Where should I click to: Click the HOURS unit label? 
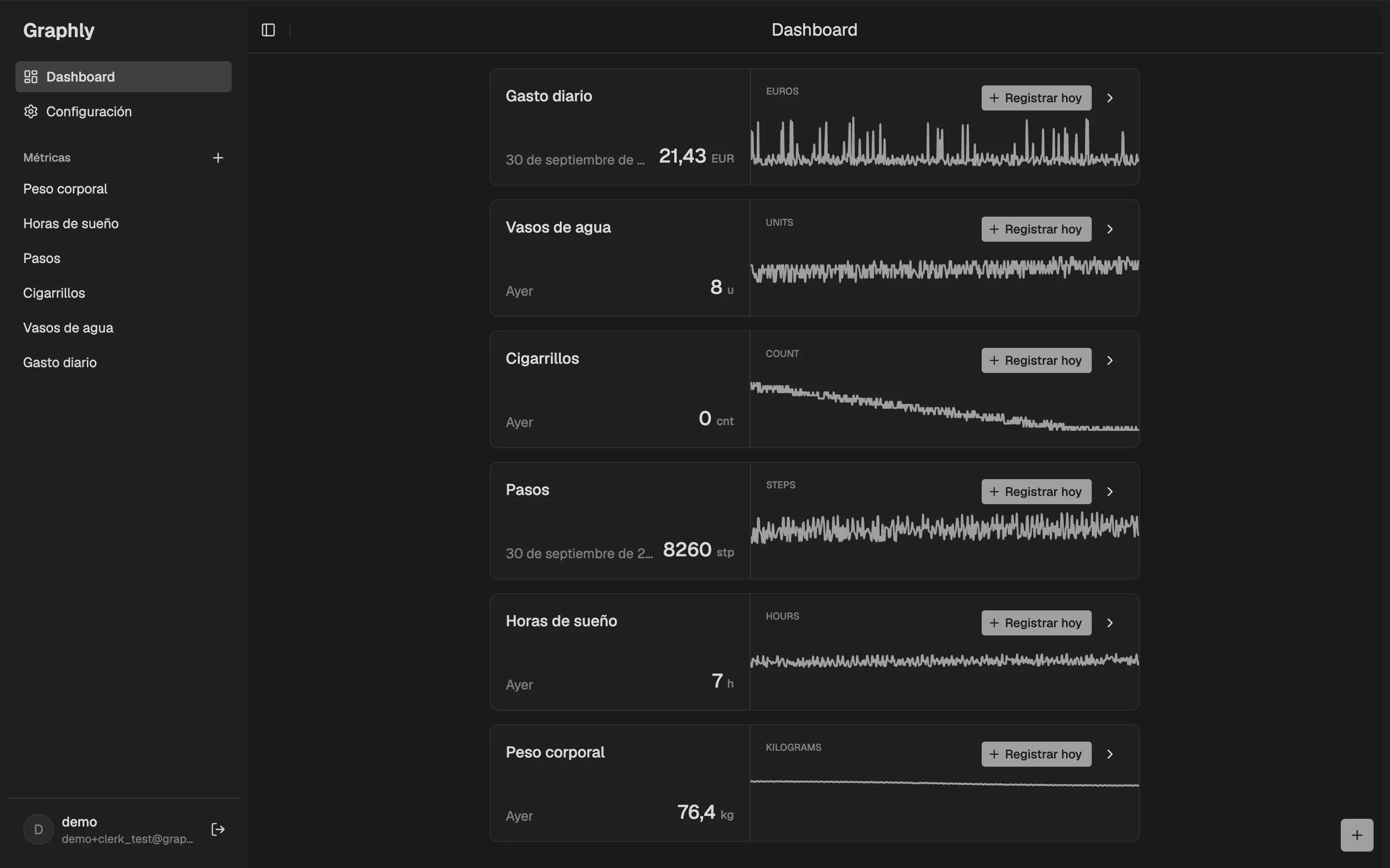782,616
